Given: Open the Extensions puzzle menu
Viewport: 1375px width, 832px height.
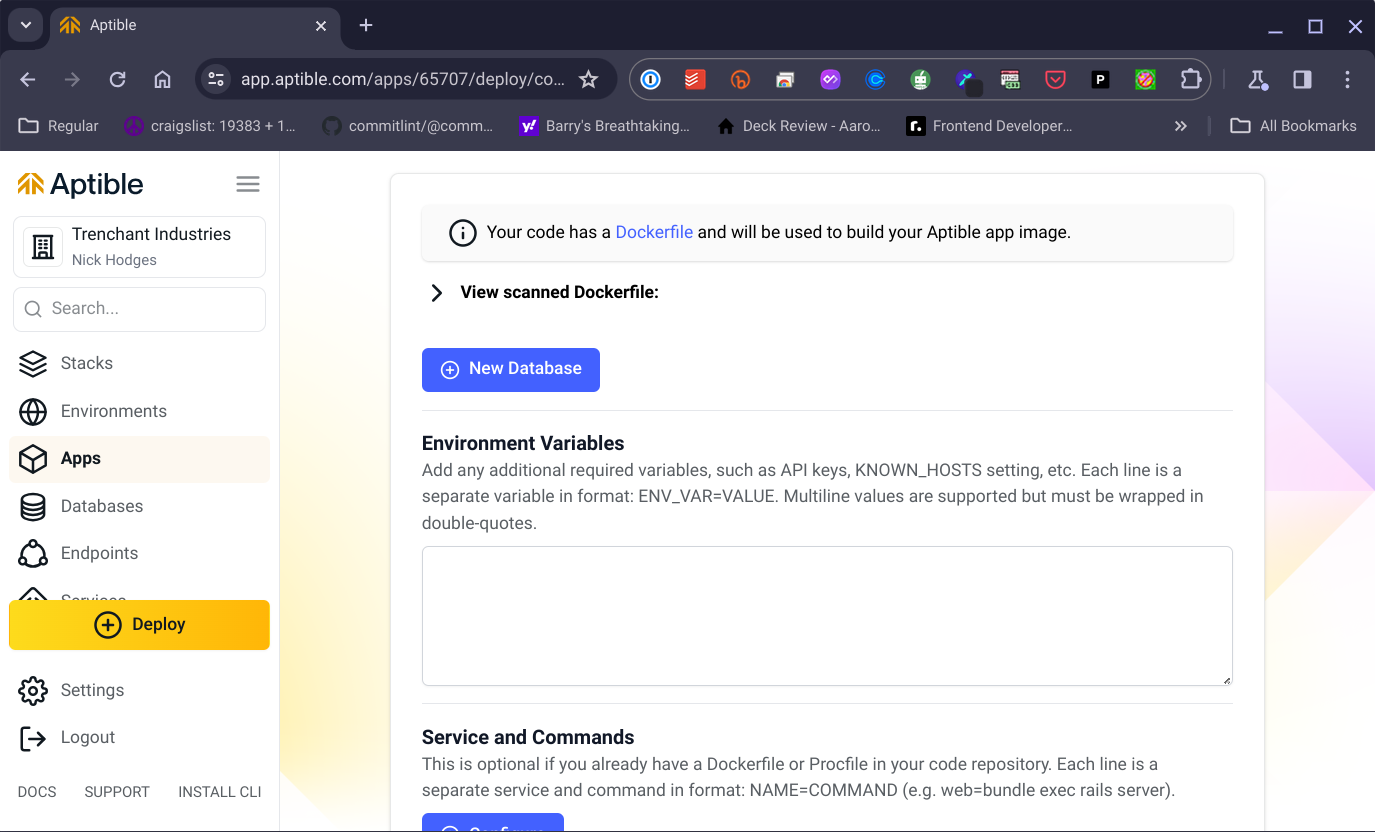Looking at the screenshot, I should (1190, 80).
